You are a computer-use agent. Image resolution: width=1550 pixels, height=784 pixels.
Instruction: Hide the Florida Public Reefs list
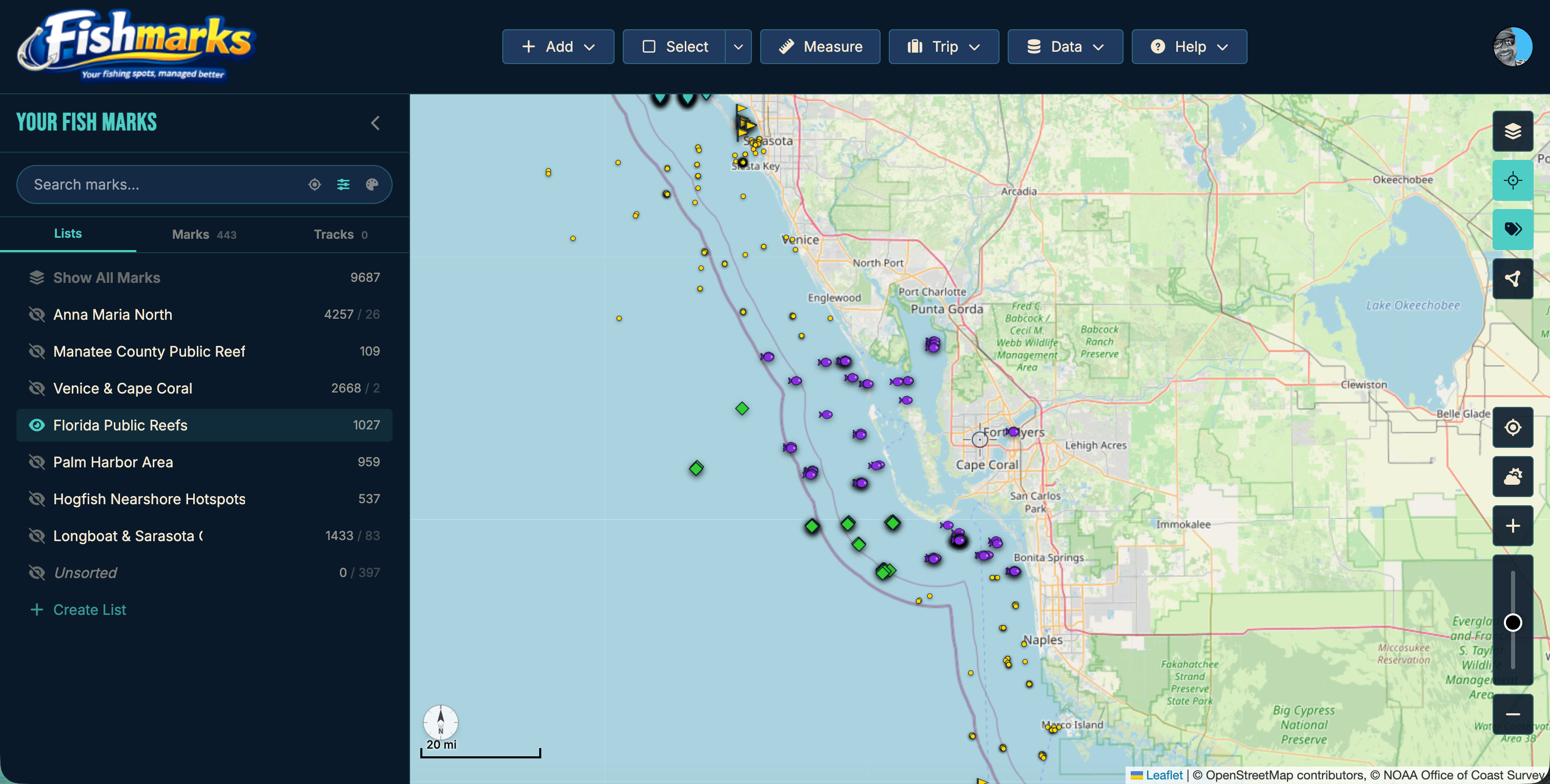click(x=37, y=425)
